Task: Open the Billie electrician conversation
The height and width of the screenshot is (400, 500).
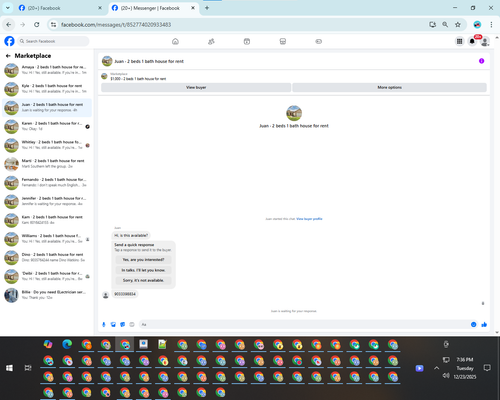Action: 47,295
